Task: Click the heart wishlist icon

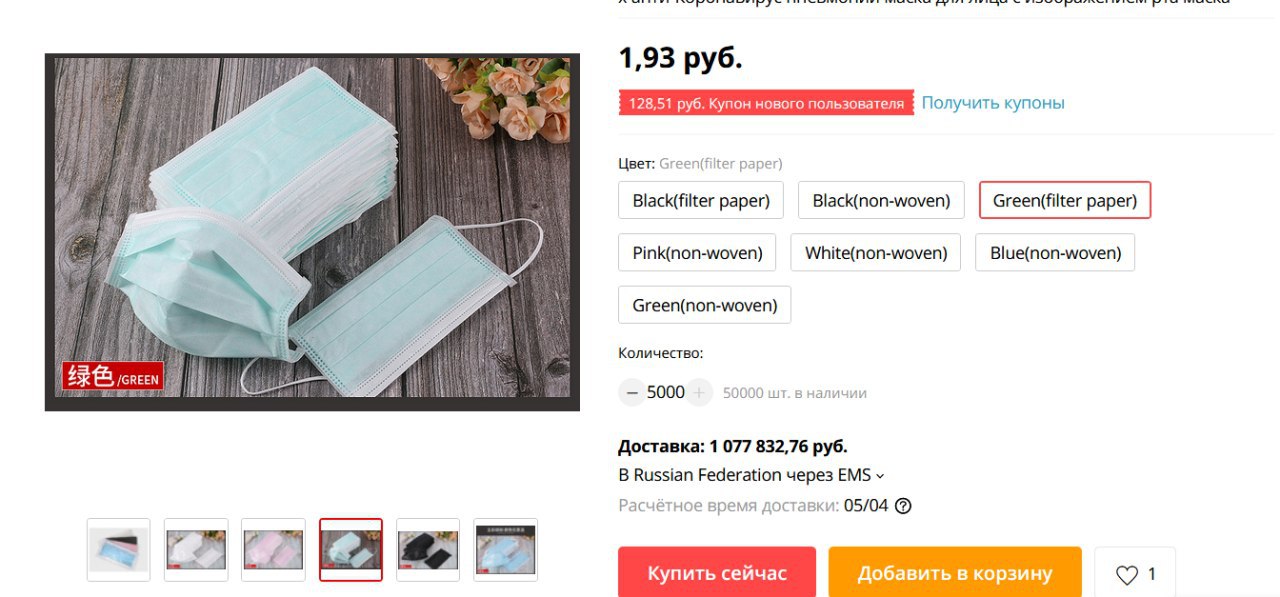Action: point(1127,574)
